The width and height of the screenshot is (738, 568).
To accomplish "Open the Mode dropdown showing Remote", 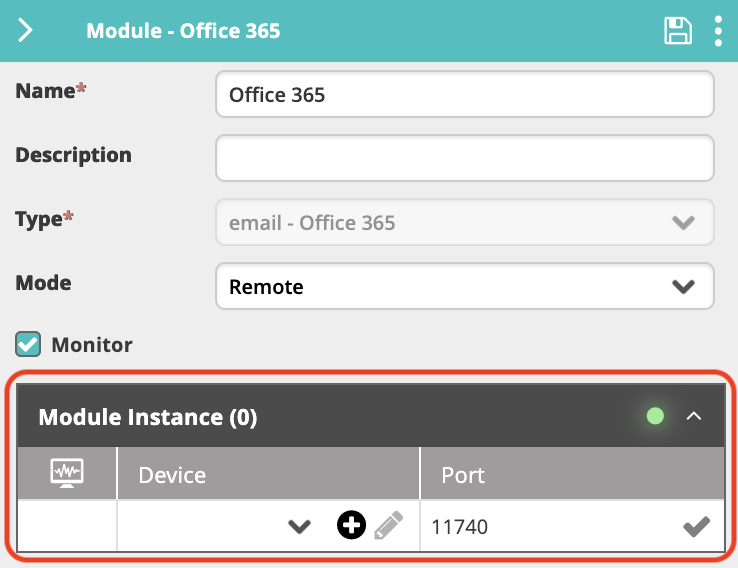I will (x=465, y=286).
